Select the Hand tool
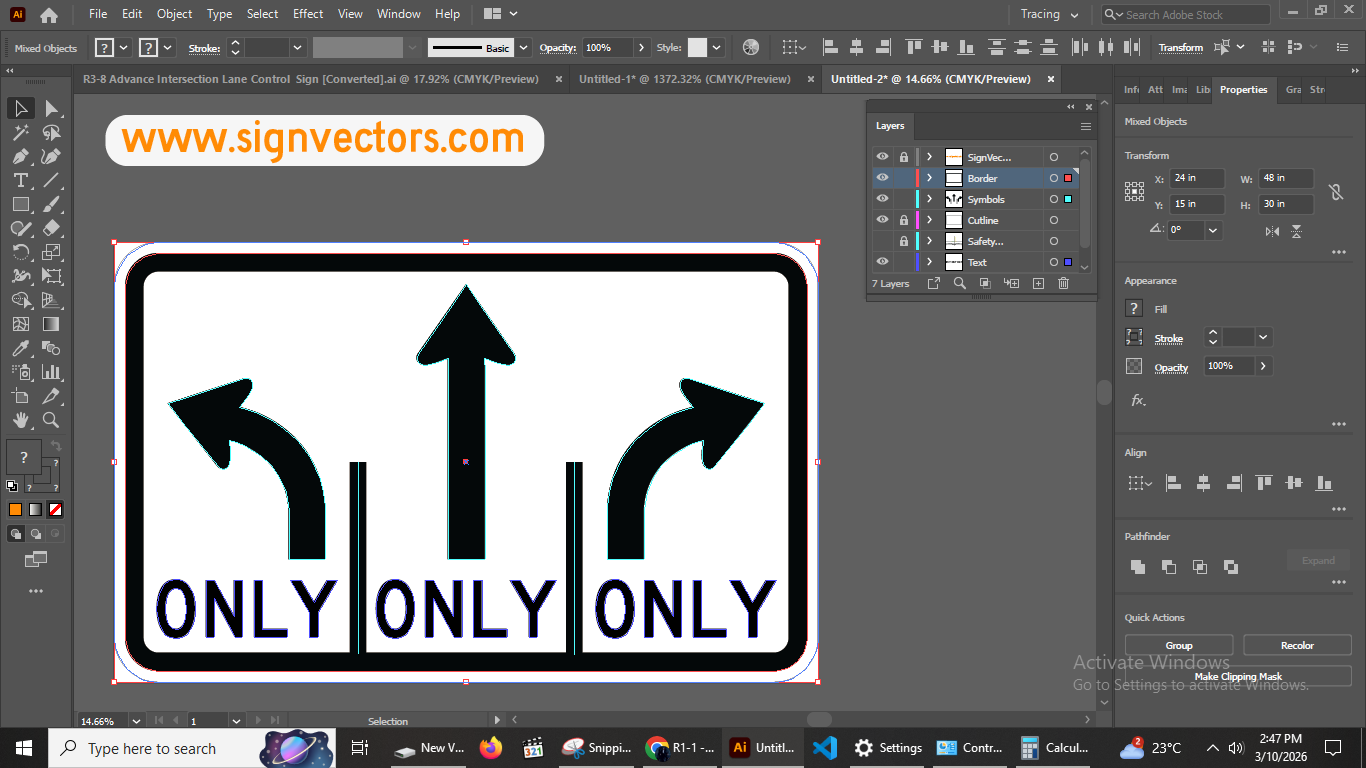The height and width of the screenshot is (768, 1366). (21, 420)
